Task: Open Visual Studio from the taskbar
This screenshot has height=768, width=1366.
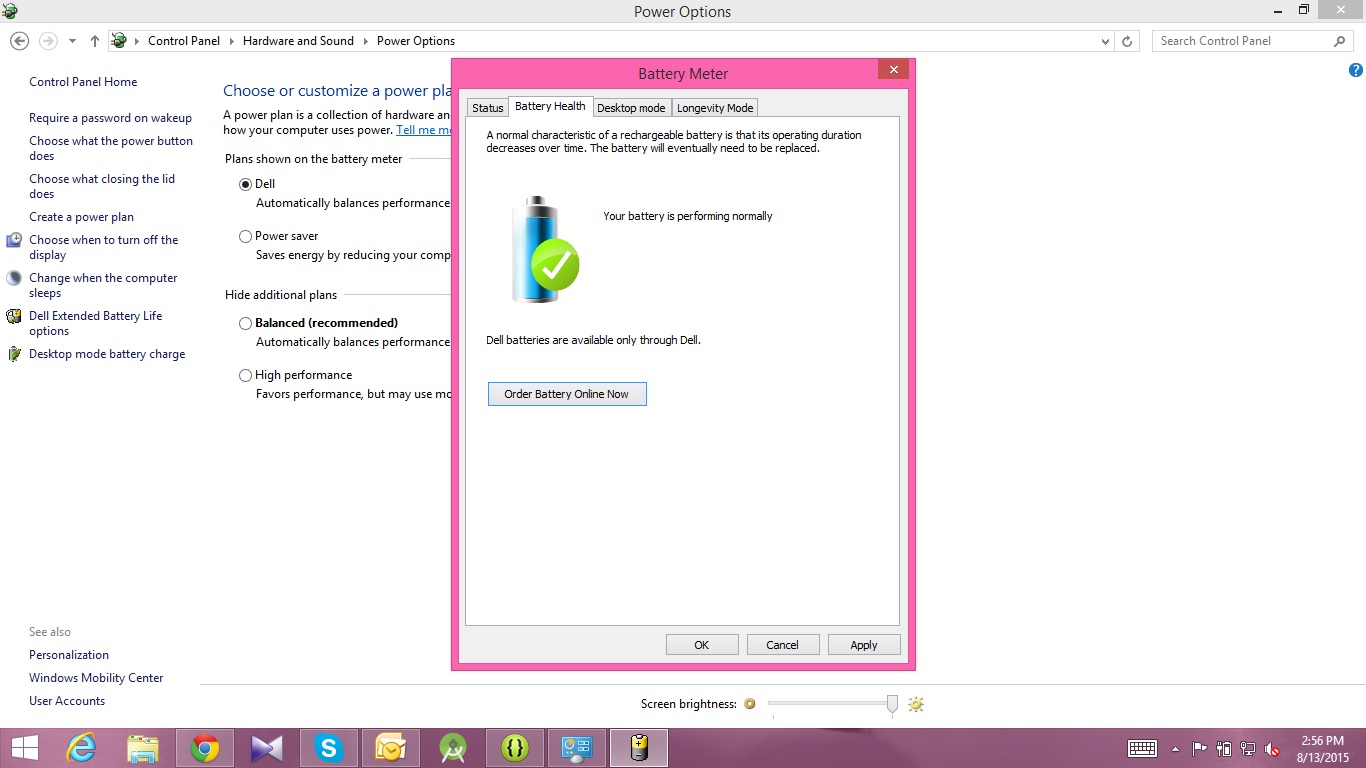Action: coord(267,748)
